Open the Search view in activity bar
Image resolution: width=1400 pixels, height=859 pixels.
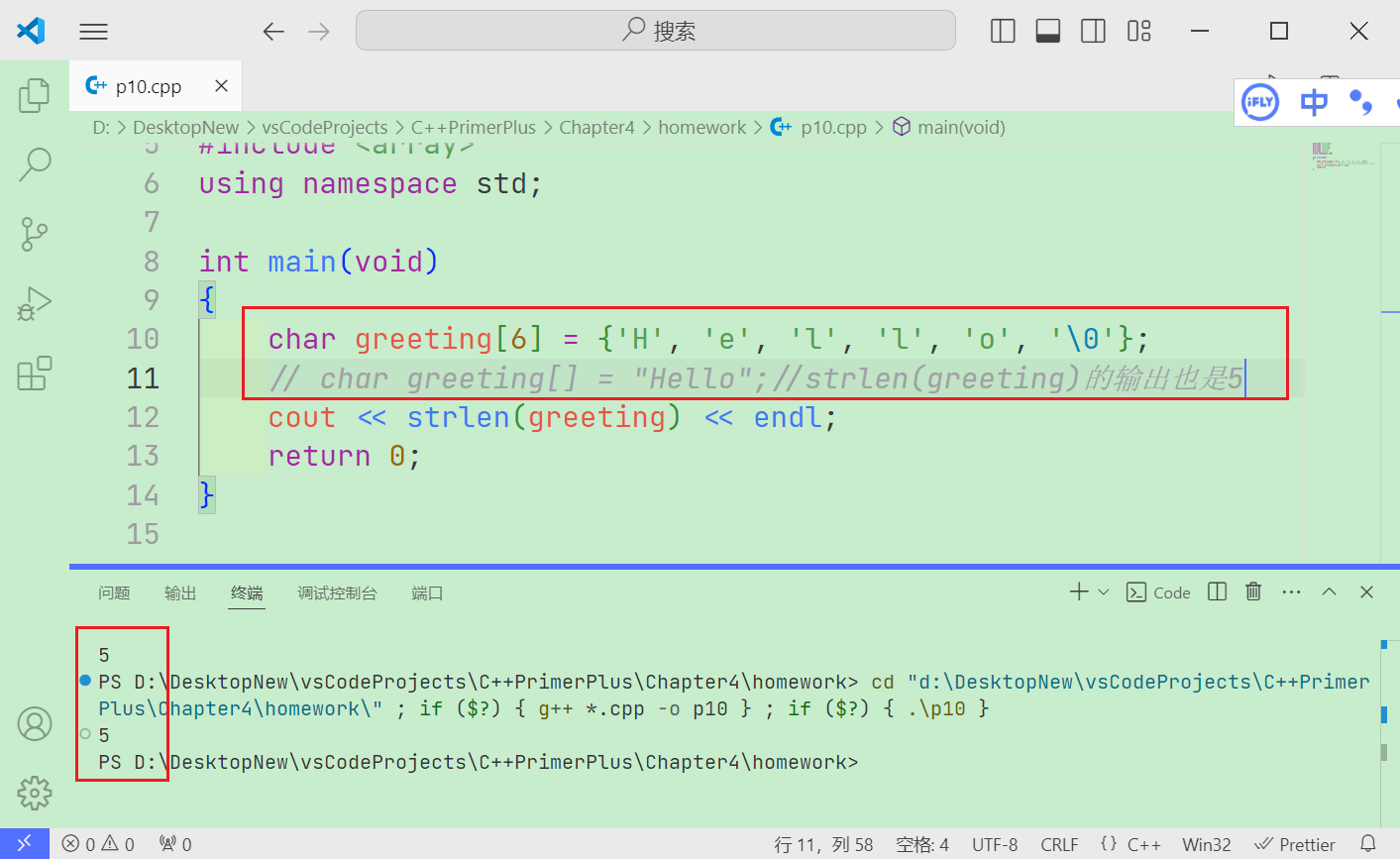[35, 164]
